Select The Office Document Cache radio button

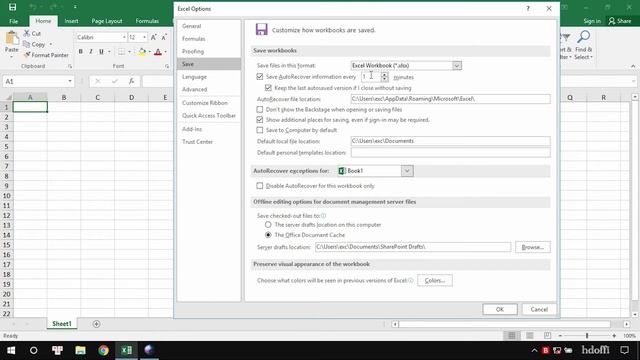268,235
